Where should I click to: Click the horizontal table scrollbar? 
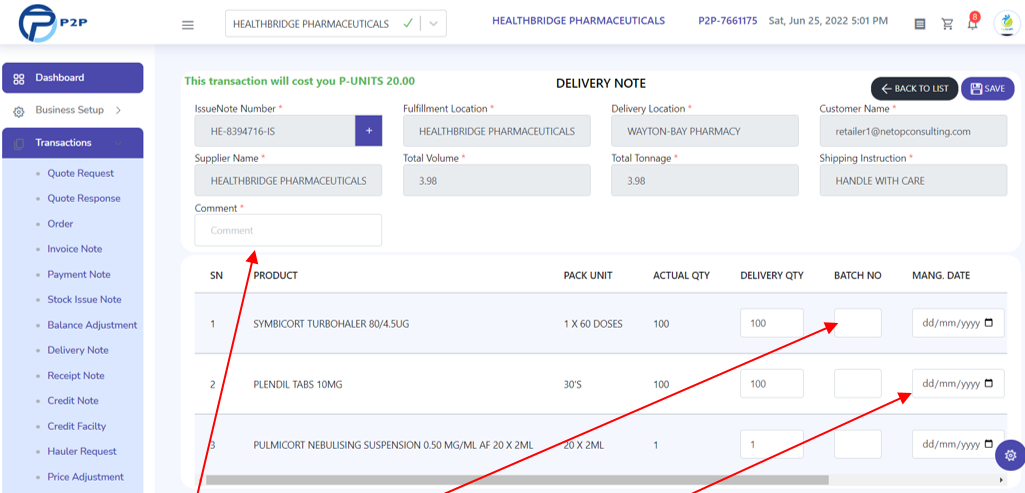coord(517,480)
